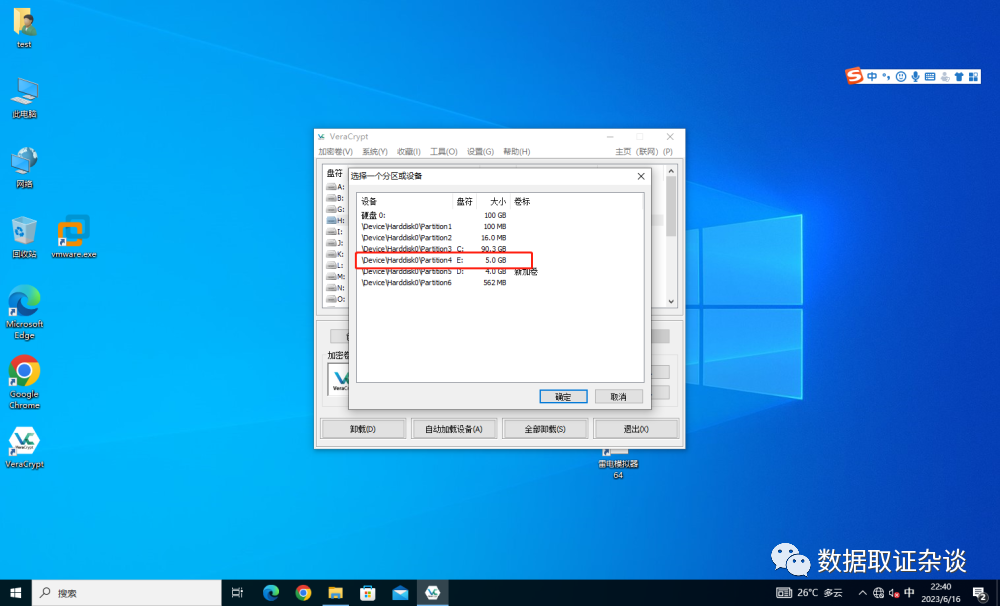This screenshot has width=1000, height=606.
Task: Open the 此电脑 desktop icon
Action: [24, 98]
